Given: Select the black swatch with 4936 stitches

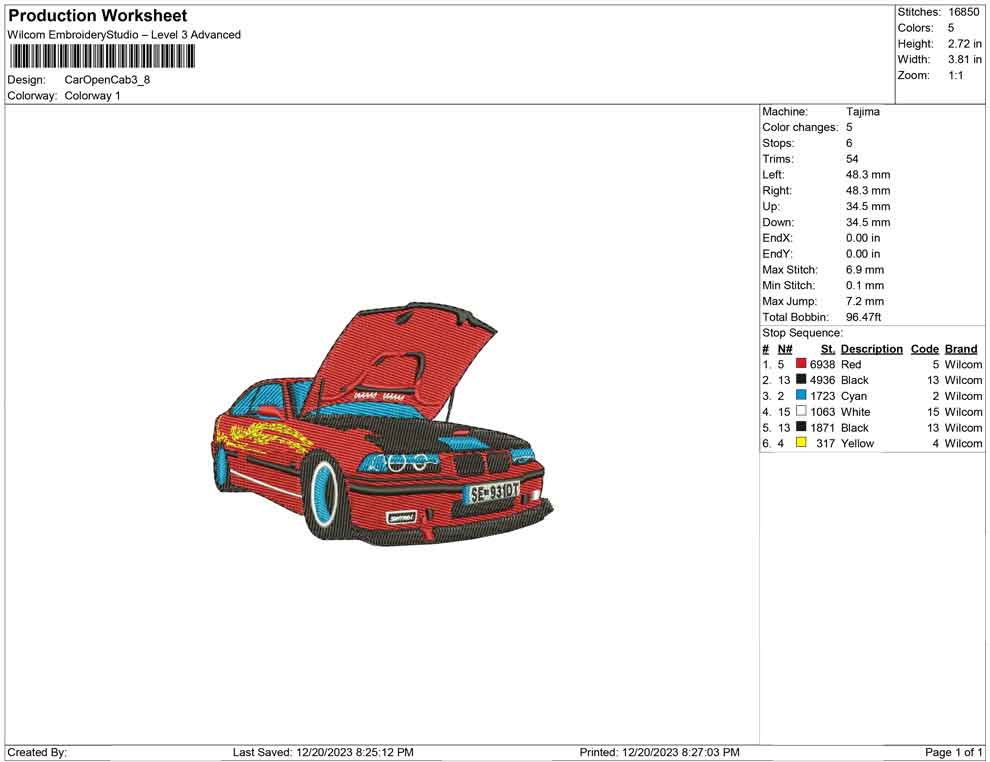Looking at the screenshot, I should (x=801, y=380).
